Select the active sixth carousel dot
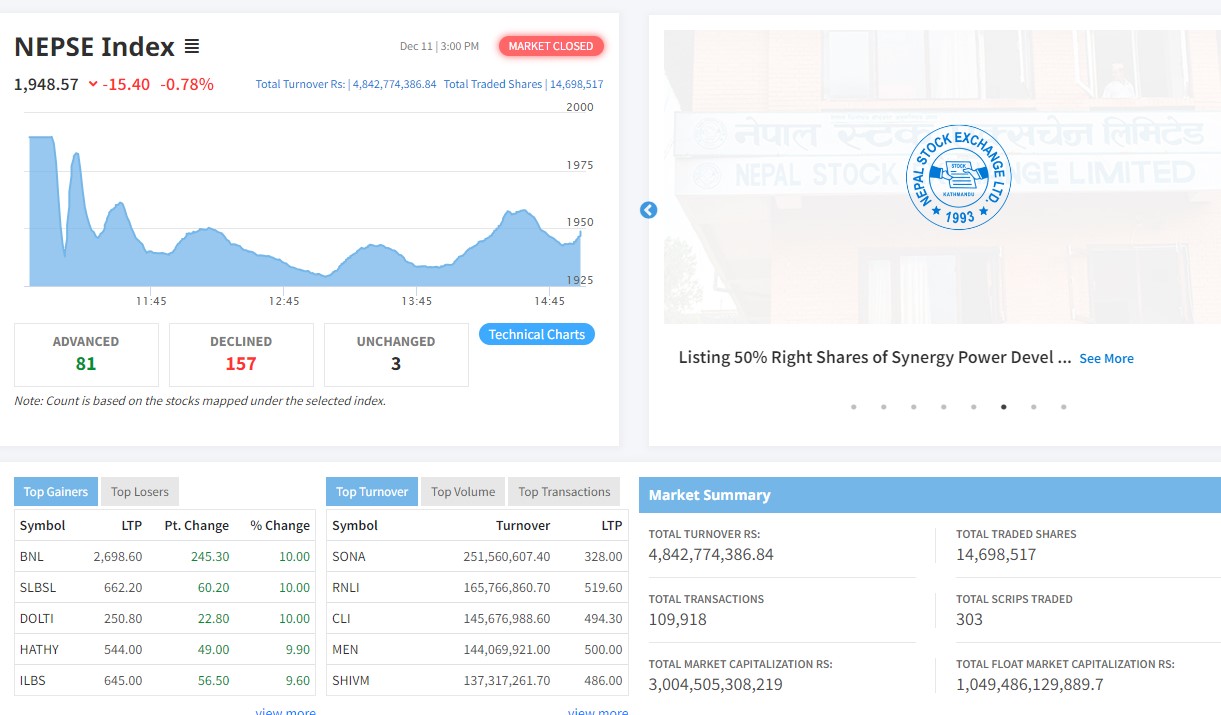Image resolution: width=1221 pixels, height=715 pixels. pos(1003,407)
